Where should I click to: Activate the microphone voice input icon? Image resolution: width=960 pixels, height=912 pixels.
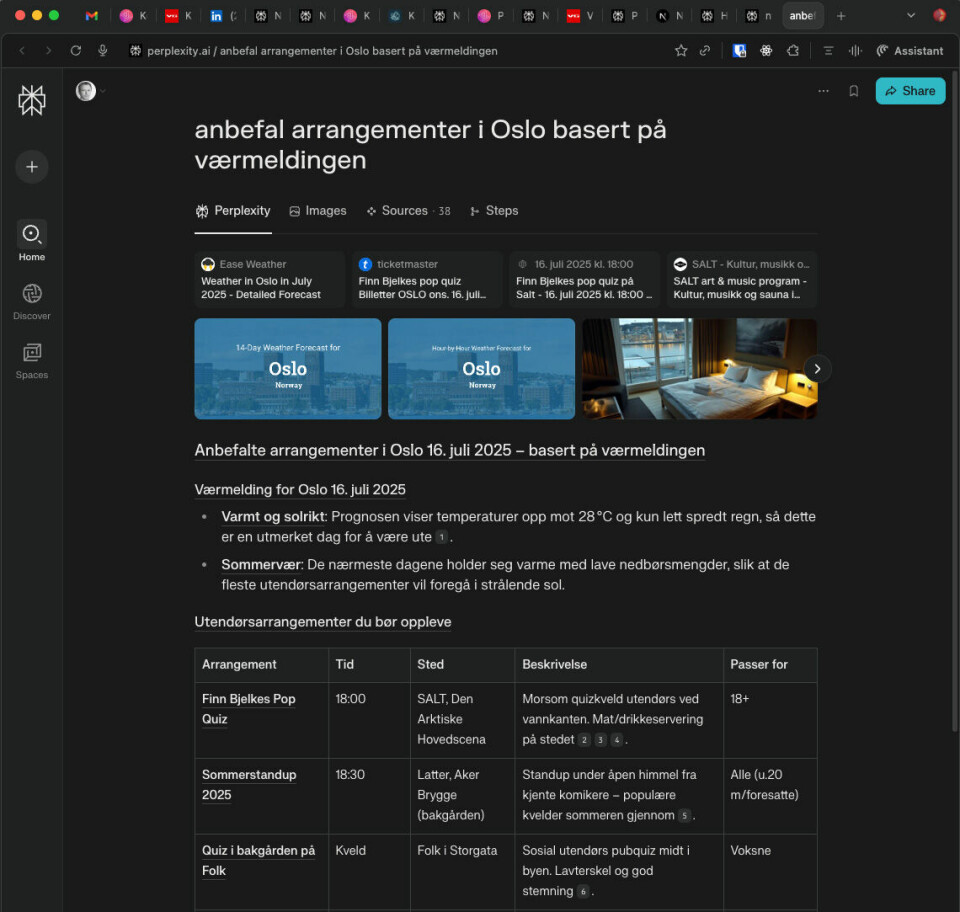pyautogui.click(x=102, y=51)
